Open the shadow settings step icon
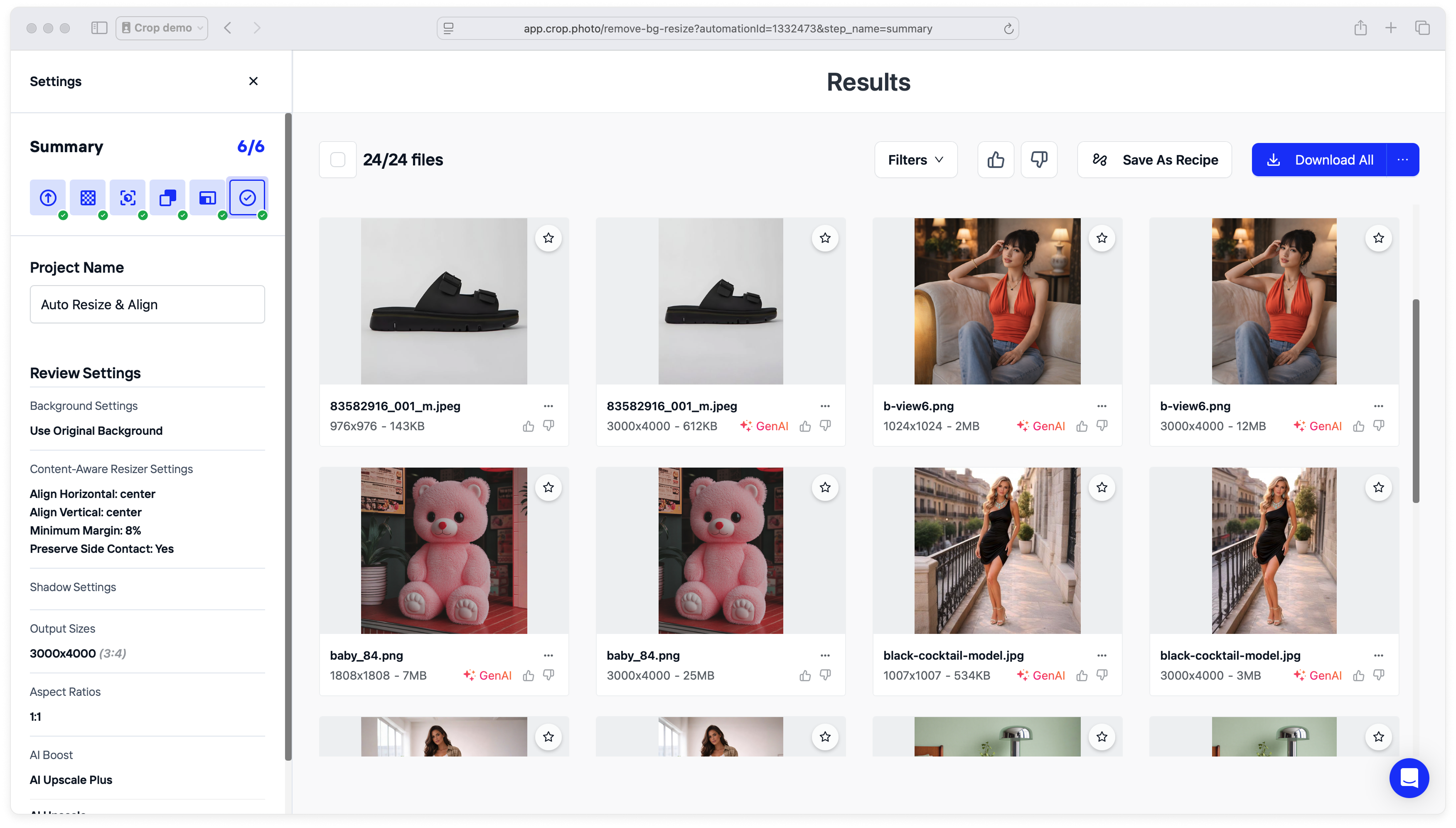 click(x=167, y=198)
